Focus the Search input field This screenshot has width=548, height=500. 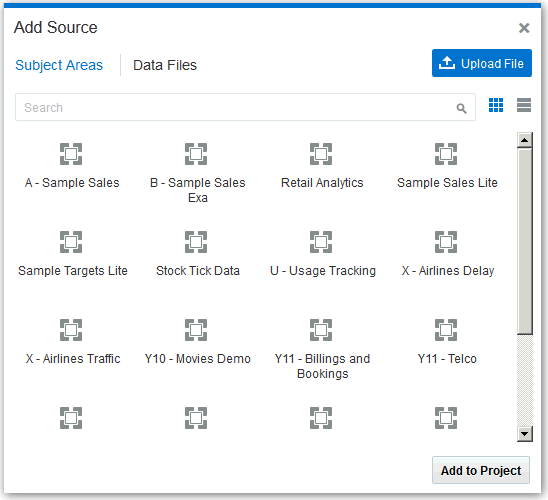245,107
